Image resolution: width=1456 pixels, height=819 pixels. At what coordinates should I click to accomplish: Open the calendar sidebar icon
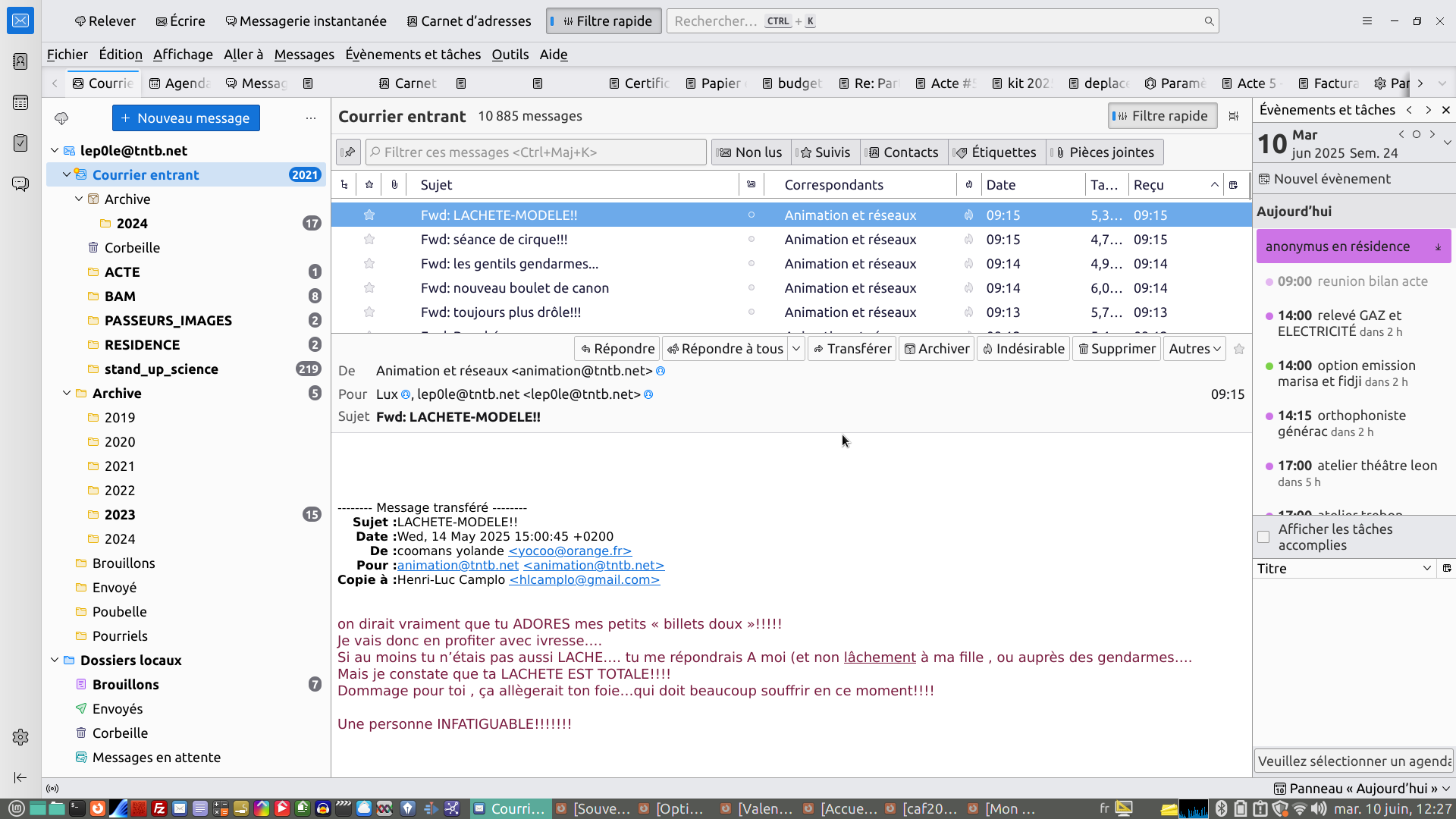[20, 102]
